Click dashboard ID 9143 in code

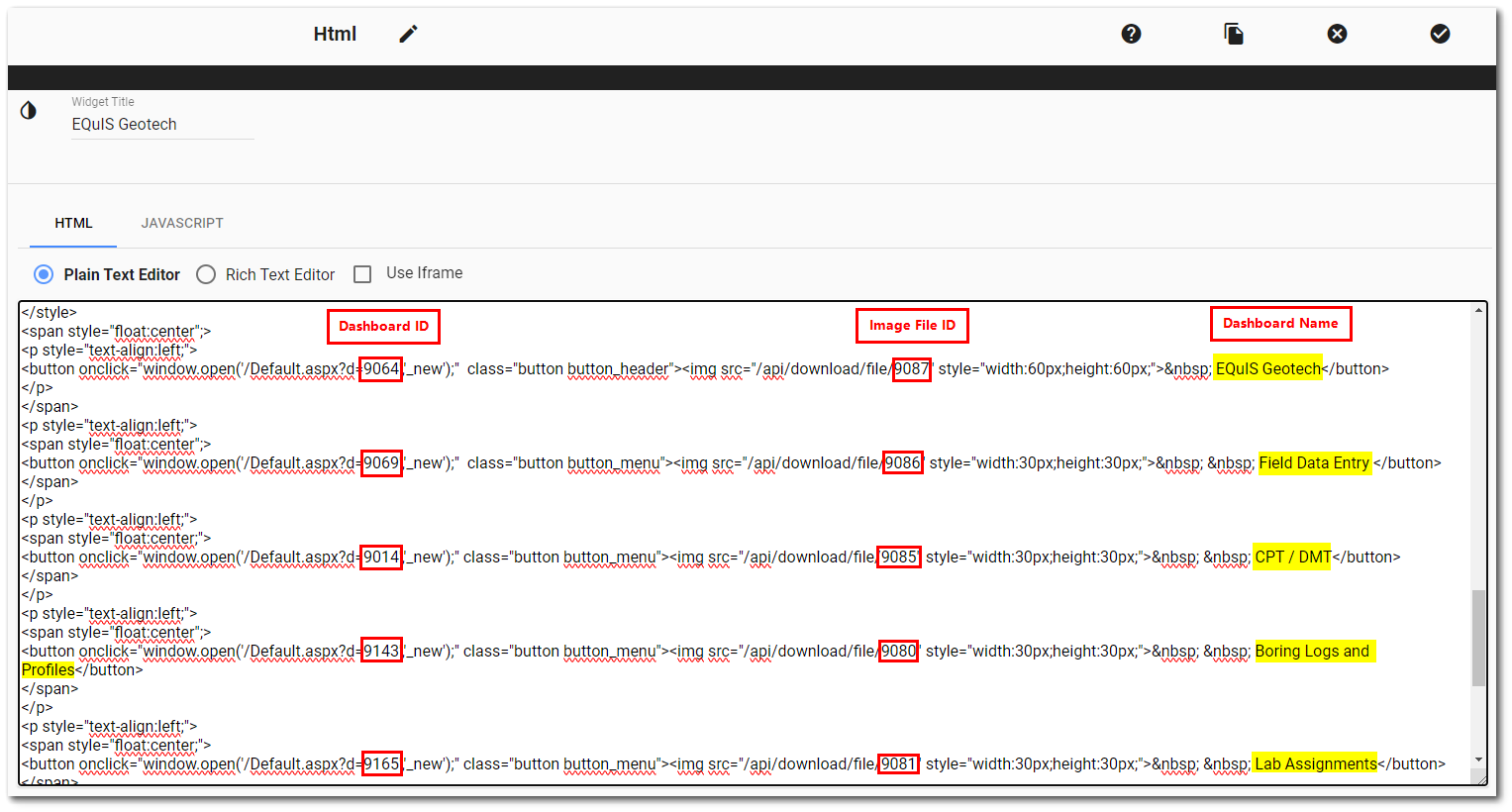[x=381, y=651]
